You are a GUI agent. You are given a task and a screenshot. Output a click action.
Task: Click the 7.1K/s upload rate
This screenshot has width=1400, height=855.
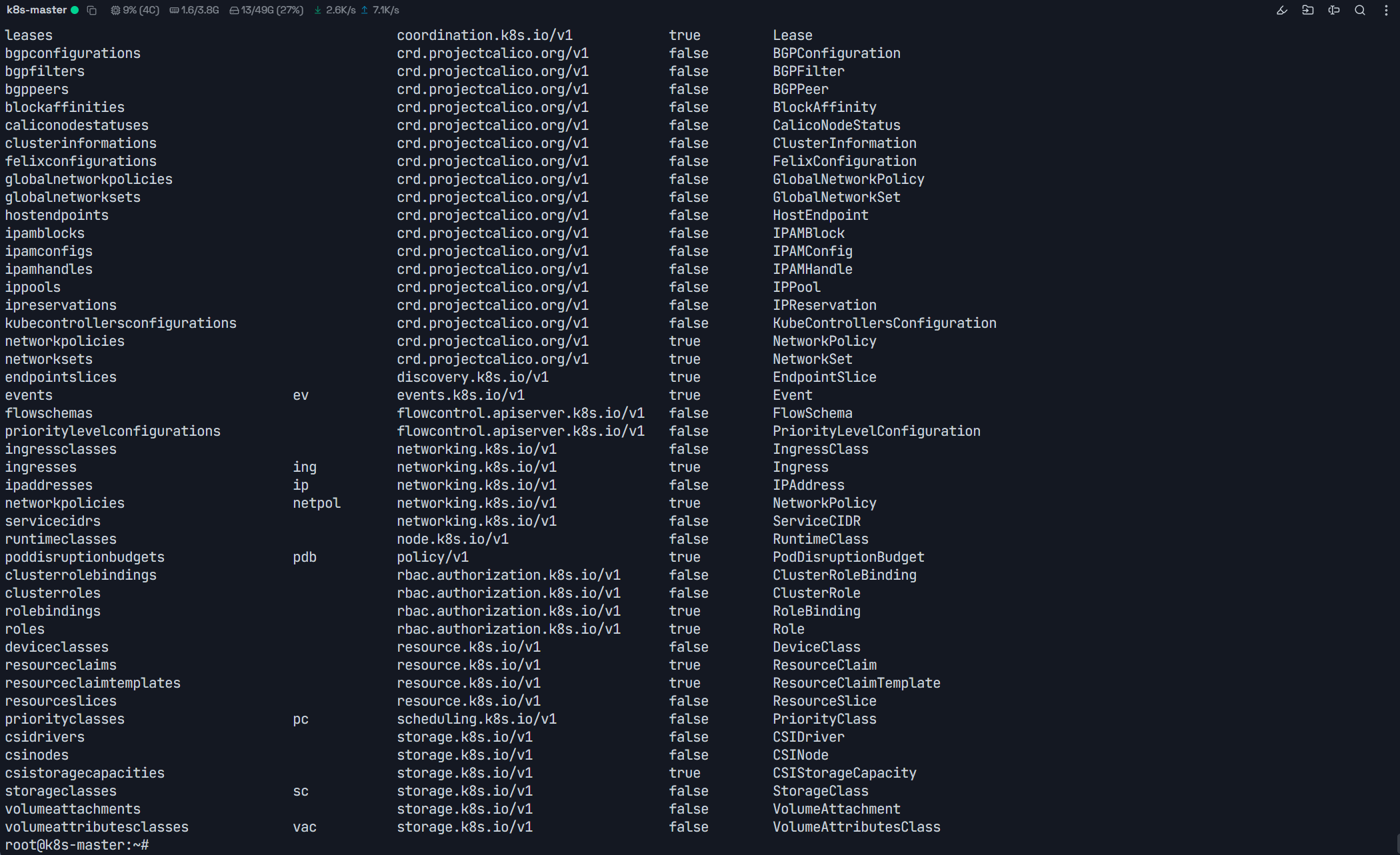coord(386,10)
